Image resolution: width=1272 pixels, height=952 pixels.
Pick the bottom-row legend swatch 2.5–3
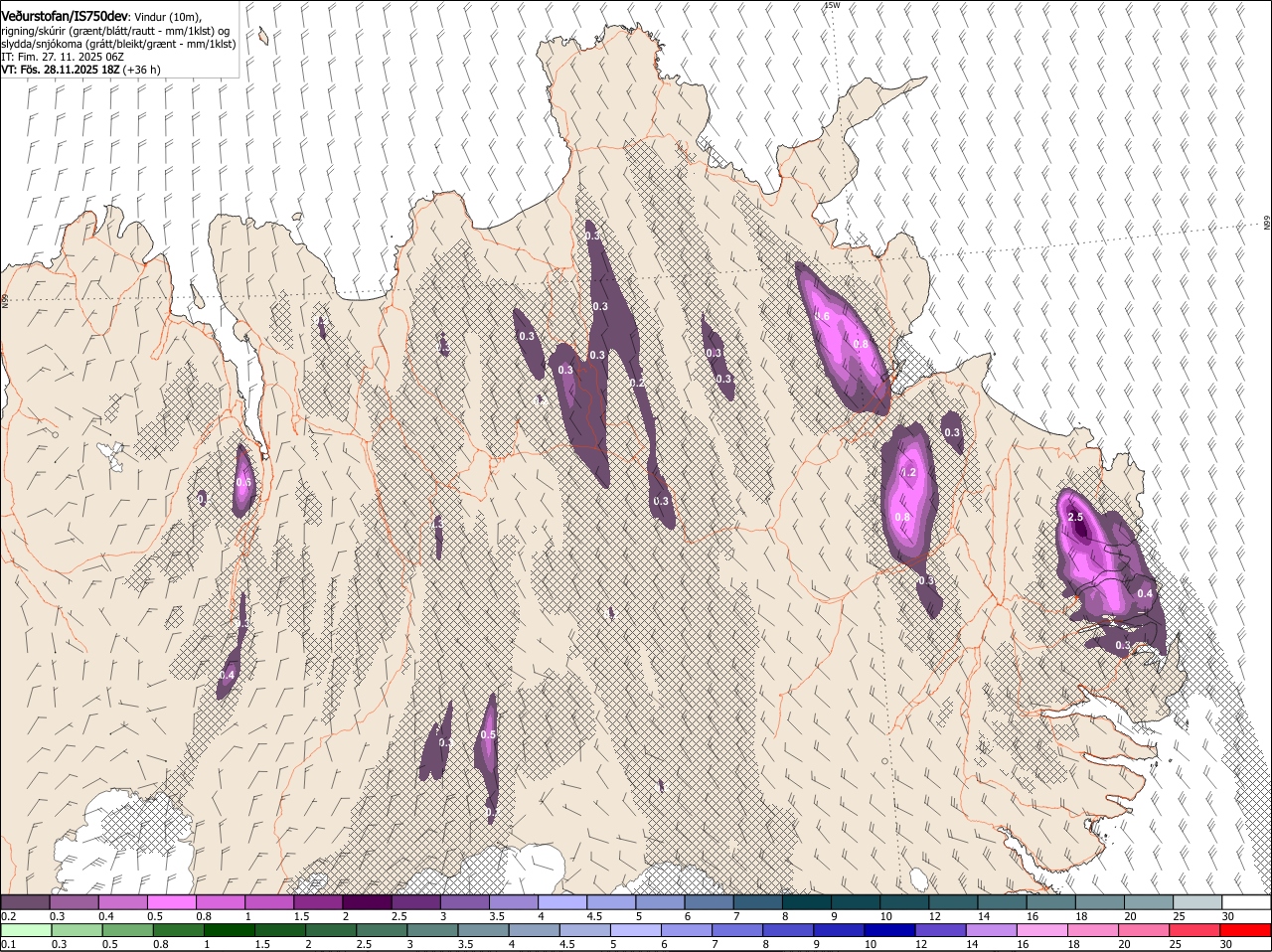pos(382,930)
